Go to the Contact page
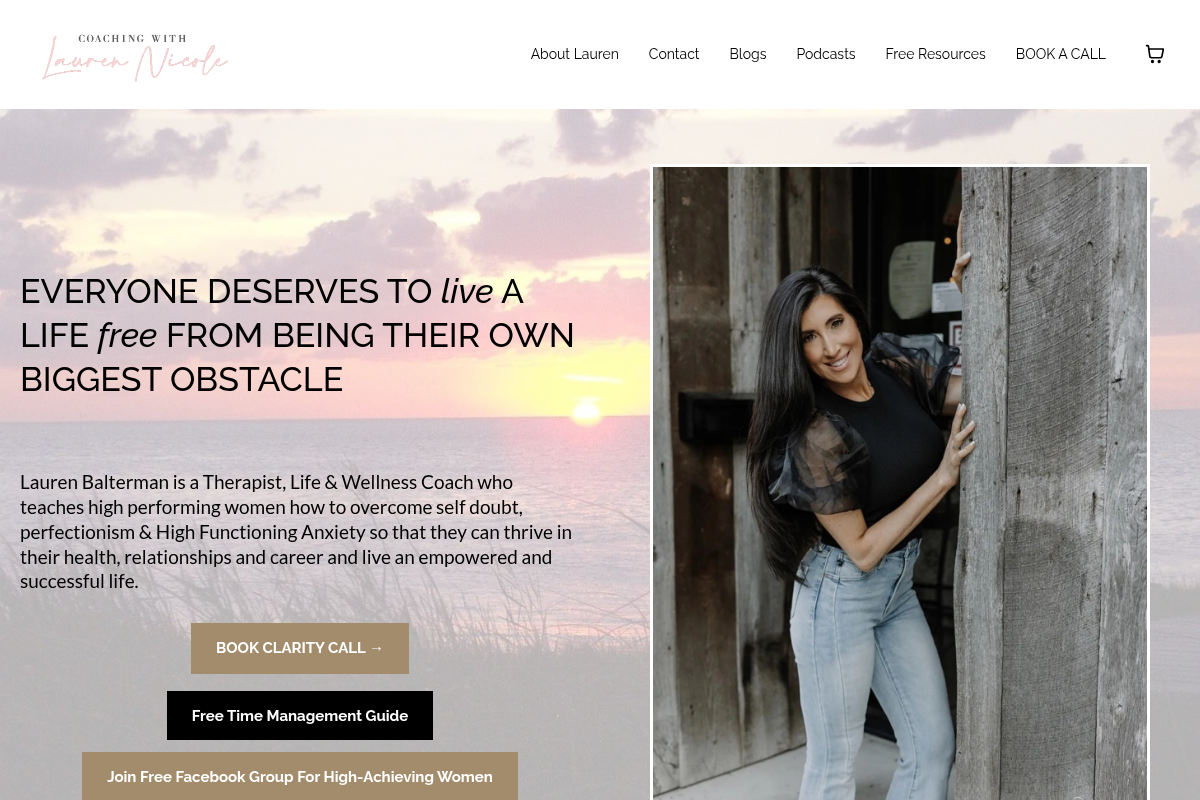The width and height of the screenshot is (1200, 800). 673,54
